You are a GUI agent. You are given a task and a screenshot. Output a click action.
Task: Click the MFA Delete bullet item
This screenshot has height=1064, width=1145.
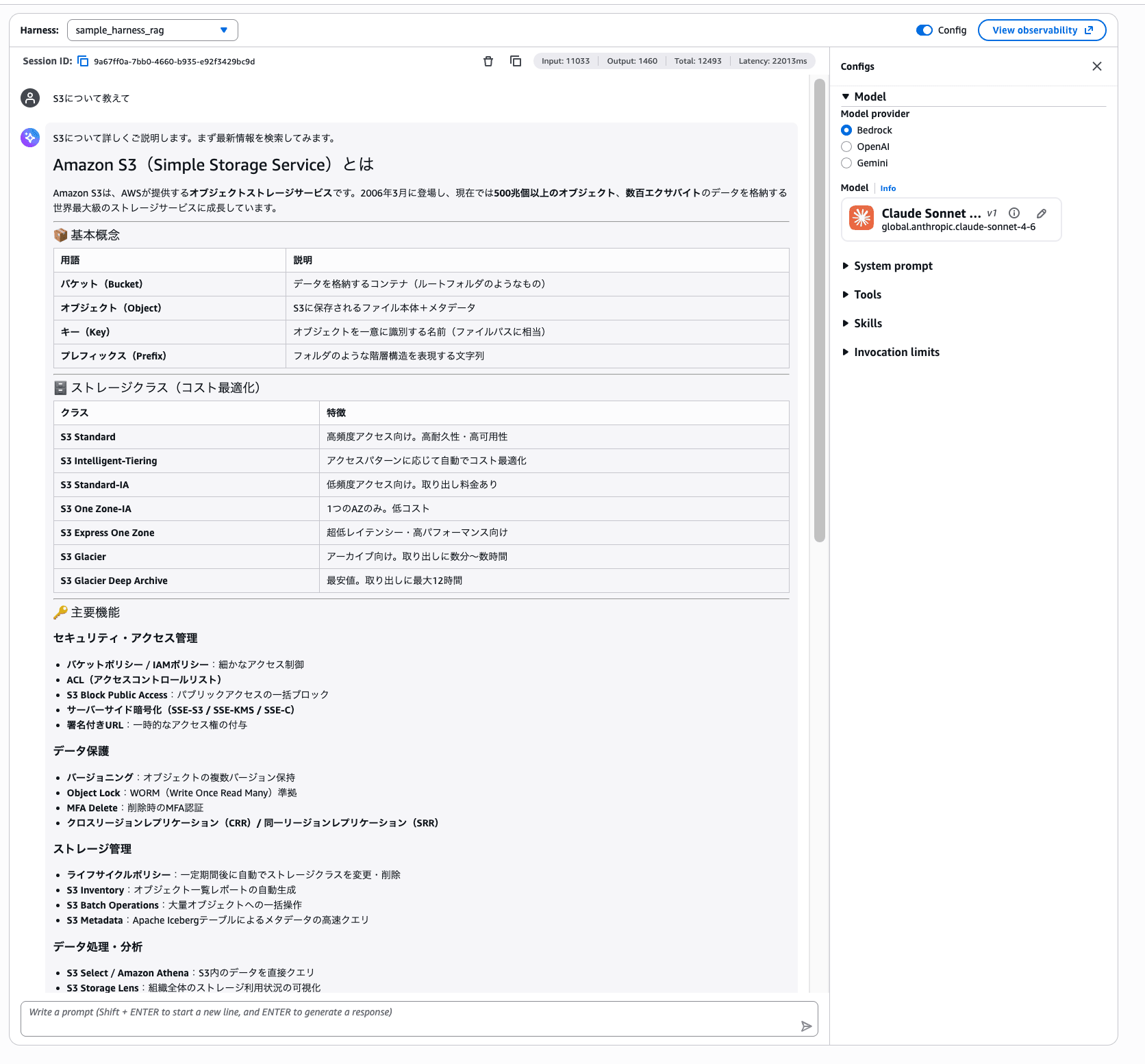coord(135,808)
